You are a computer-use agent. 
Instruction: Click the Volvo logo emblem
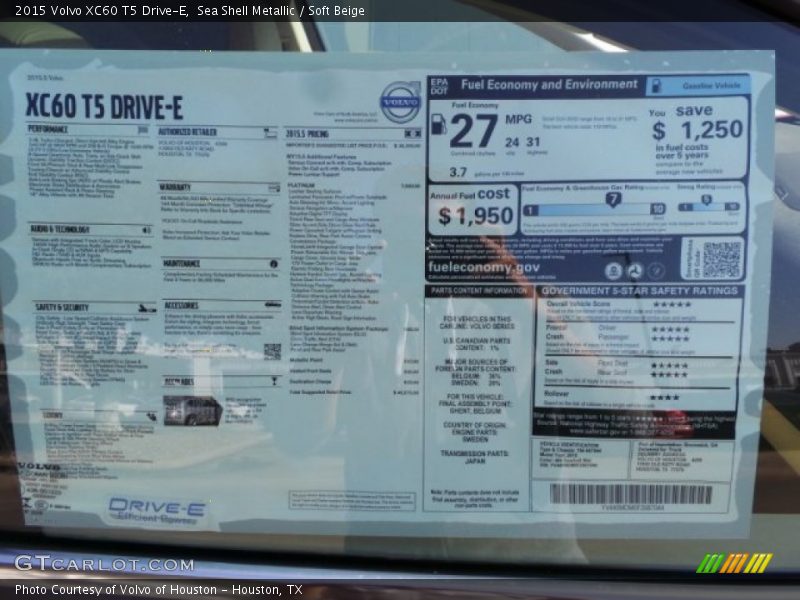(400, 102)
